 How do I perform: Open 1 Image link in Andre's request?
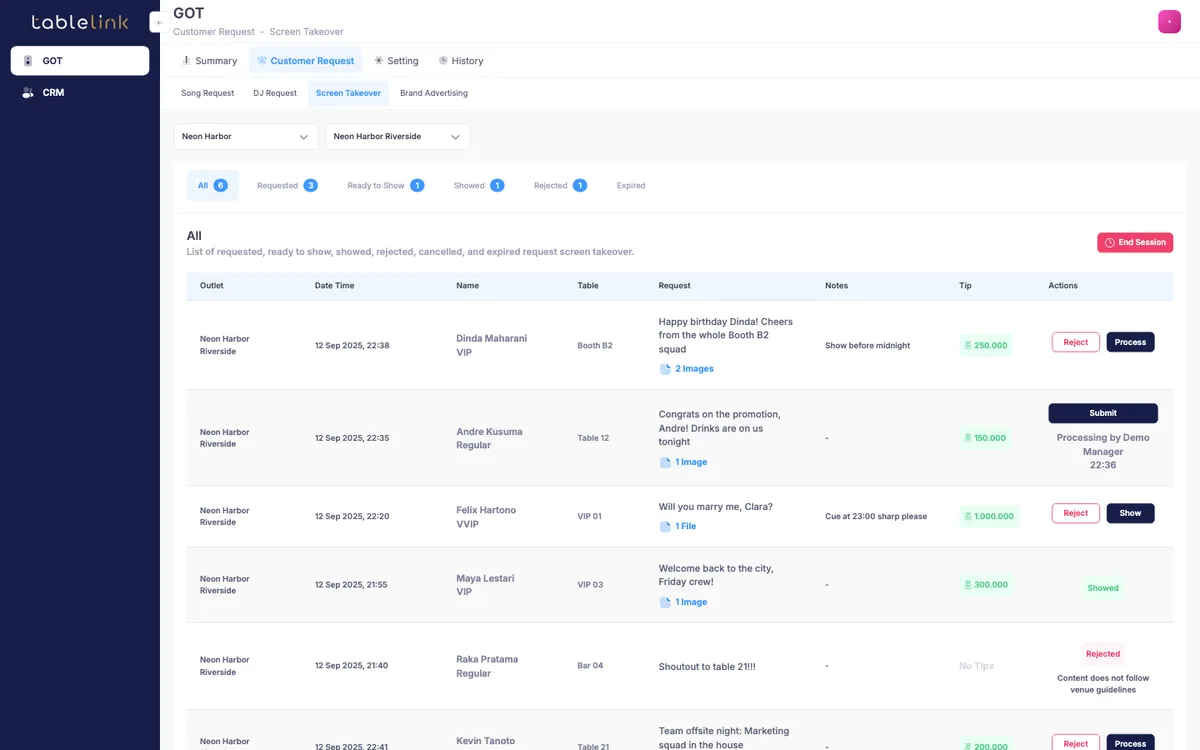pos(691,462)
